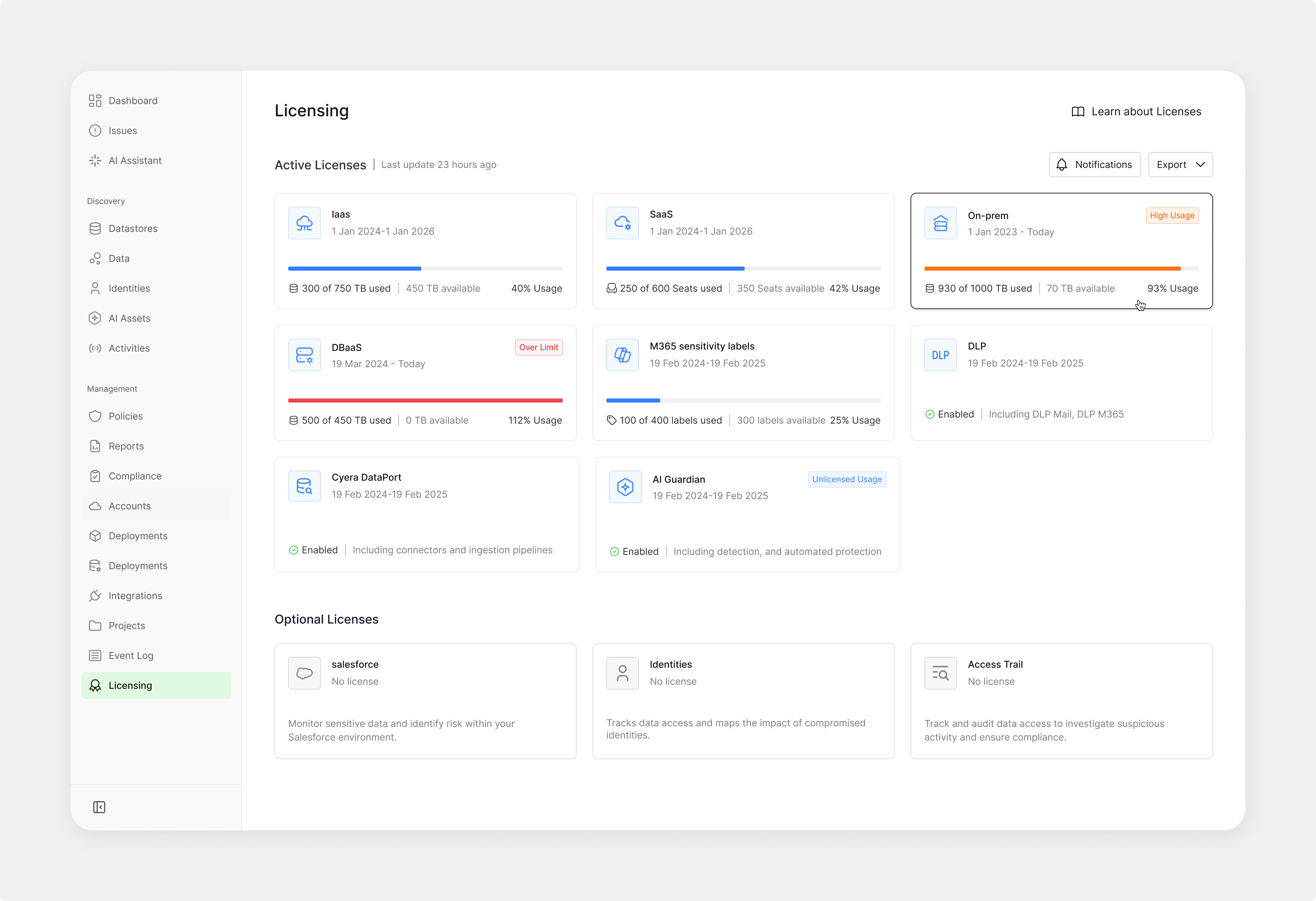Click the 'Optional Licenses' heading
The image size is (1316, 901).
pos(326,619)
